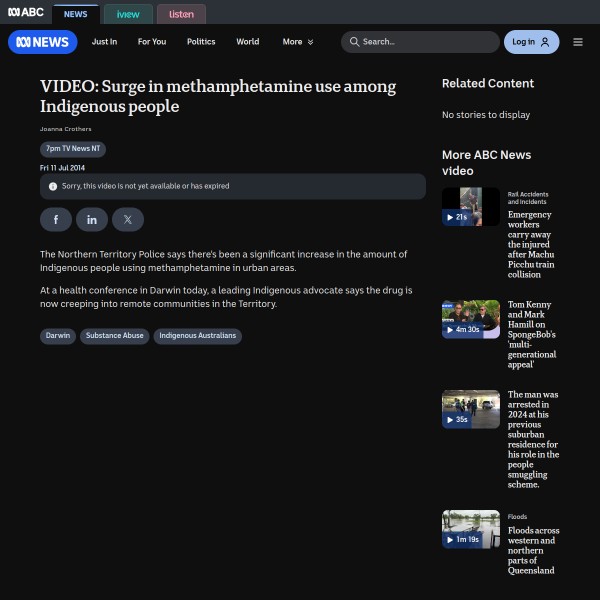Click the 7pm TV News NT tag
Screen dimensions: 600x600
(73, 148)
